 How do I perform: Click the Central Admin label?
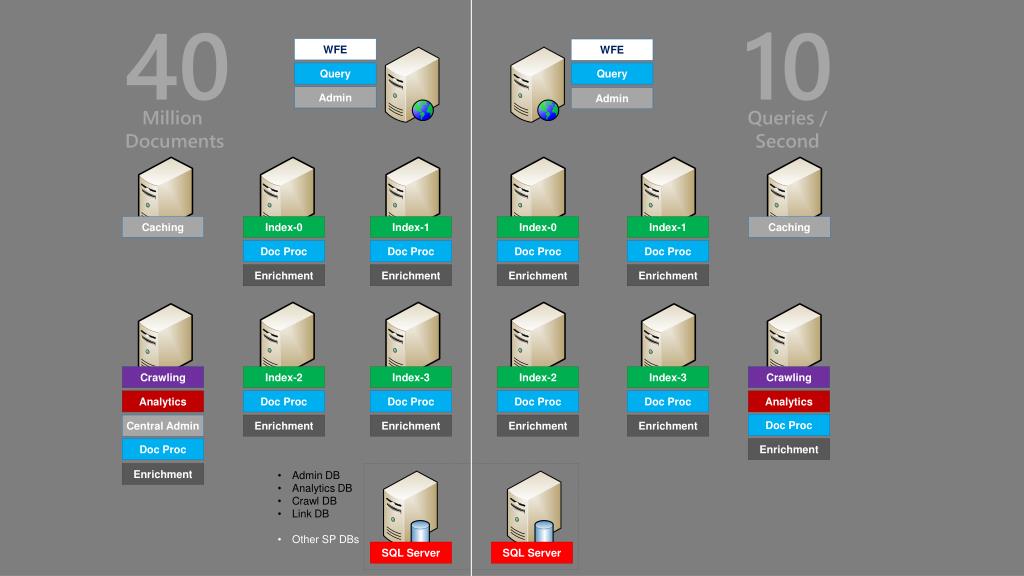163,426
